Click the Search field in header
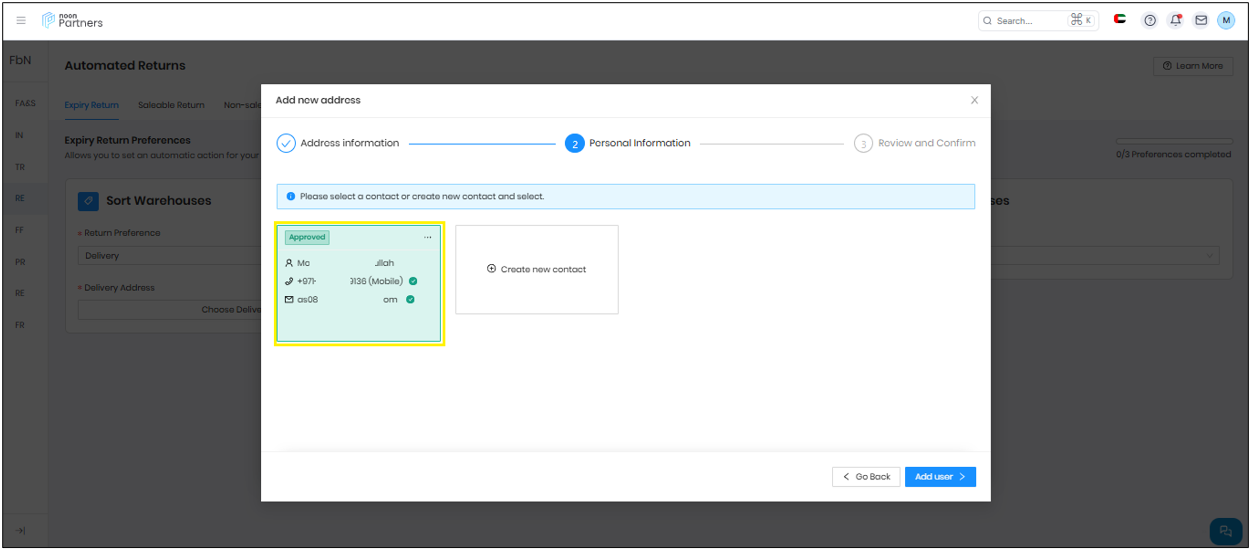Image resolution: width=1252 pixels, height=550 pixels. (x=1030, y=21)
